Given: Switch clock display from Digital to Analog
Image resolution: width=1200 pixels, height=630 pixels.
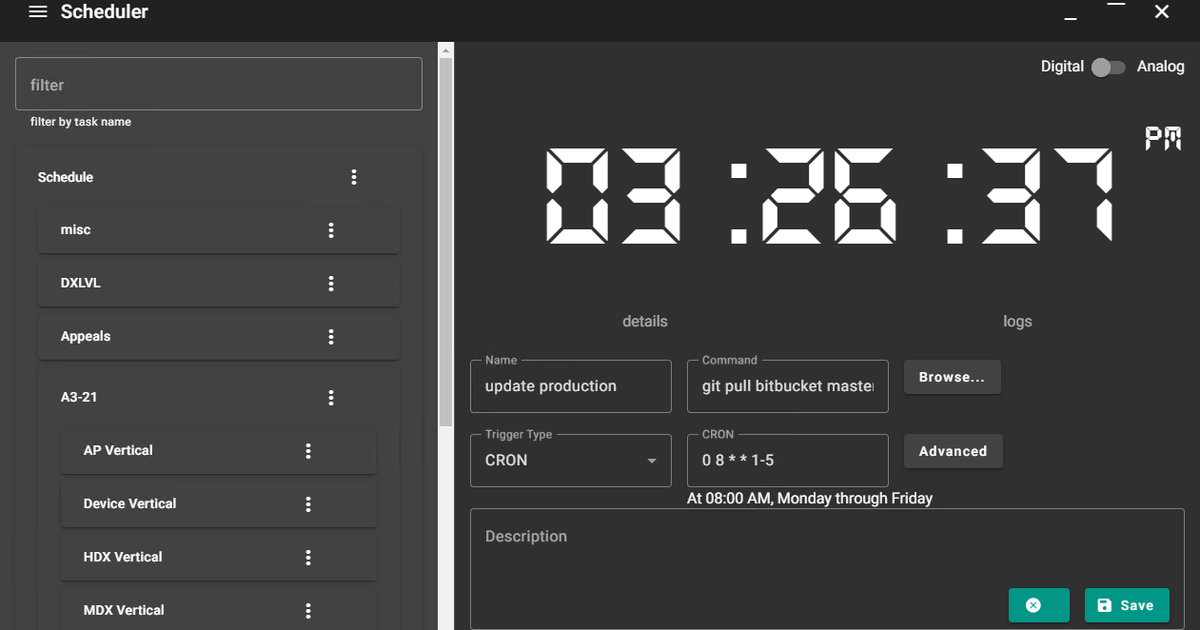Looking at the screenshot, I should tap(1108, 66).
